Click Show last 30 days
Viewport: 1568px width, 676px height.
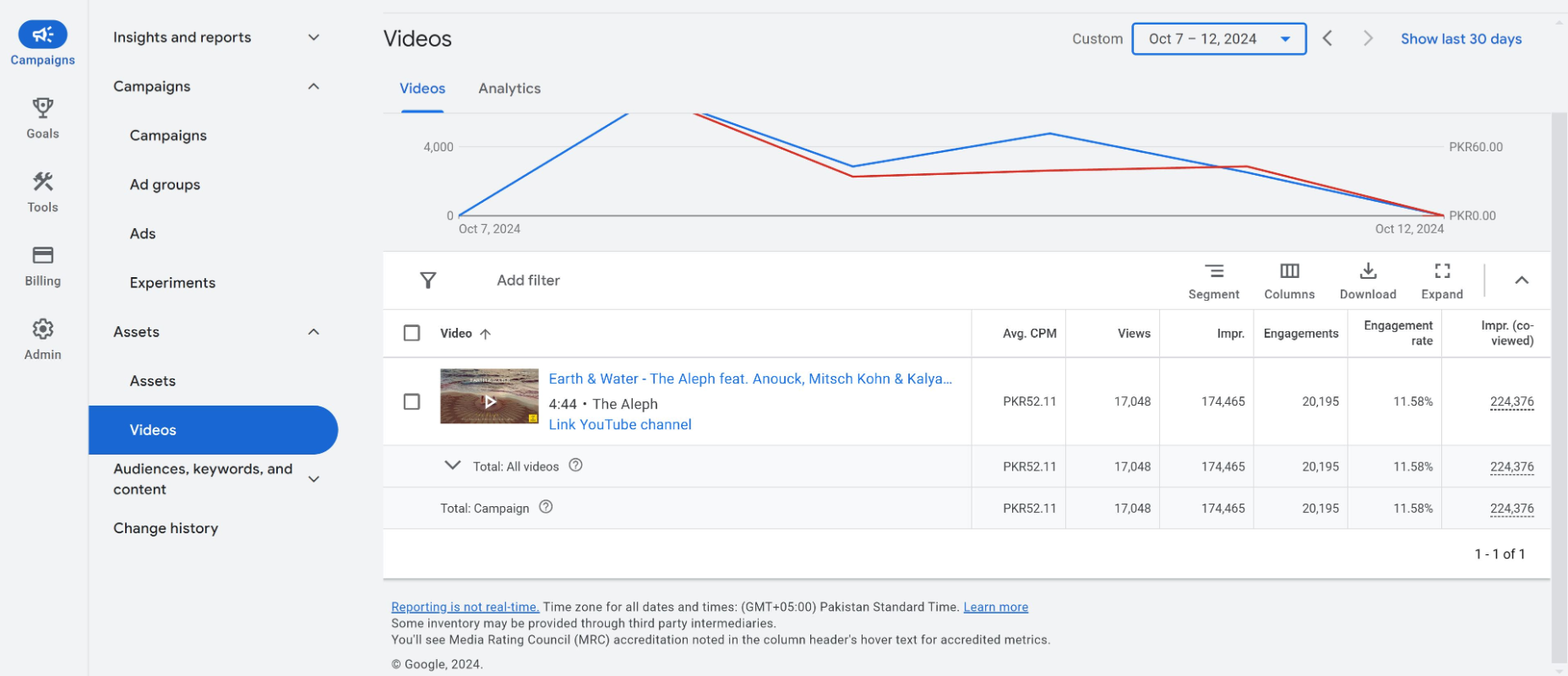coord(1461,39)
